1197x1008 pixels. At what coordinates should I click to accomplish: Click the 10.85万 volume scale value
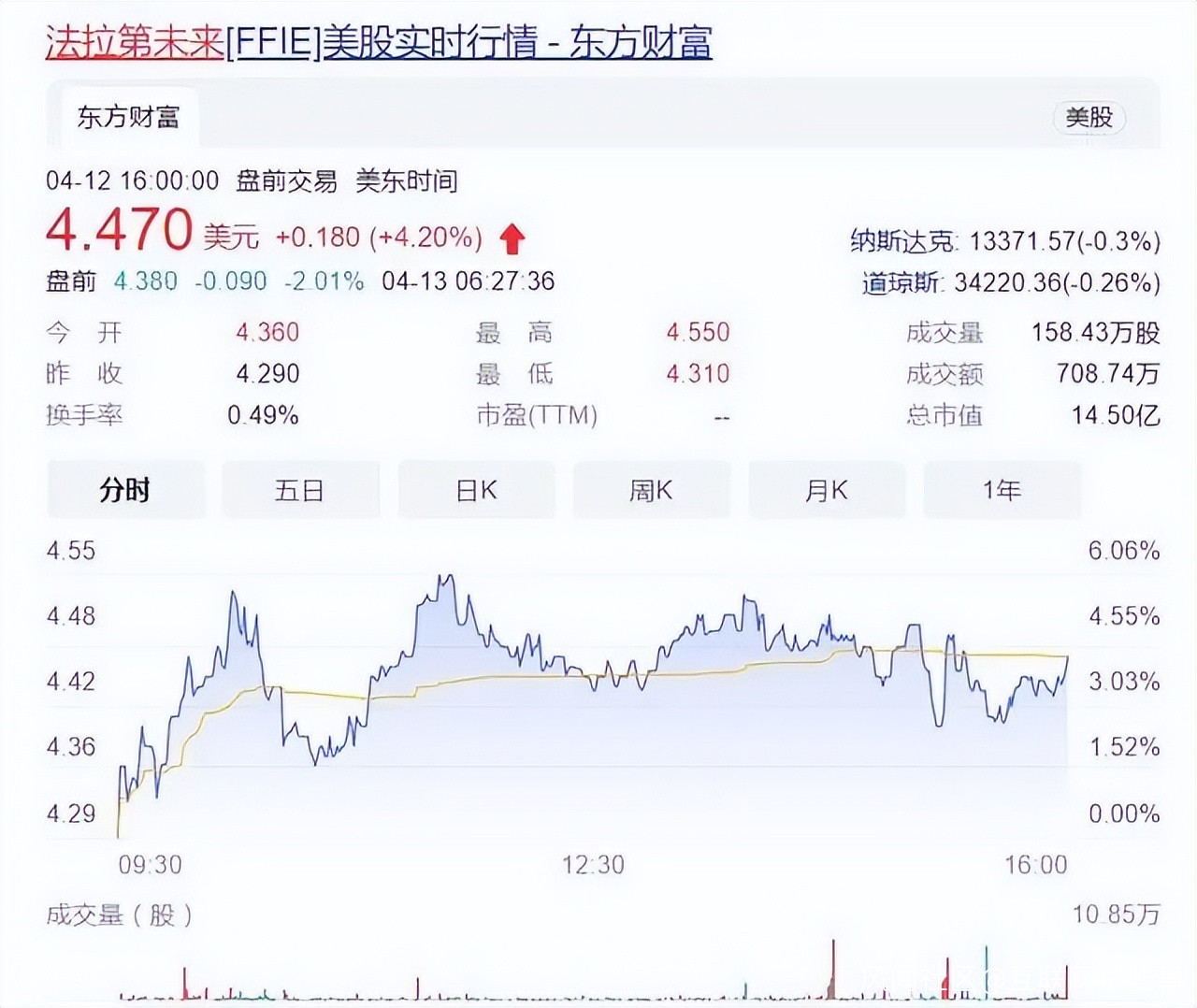pos(1117,914)
